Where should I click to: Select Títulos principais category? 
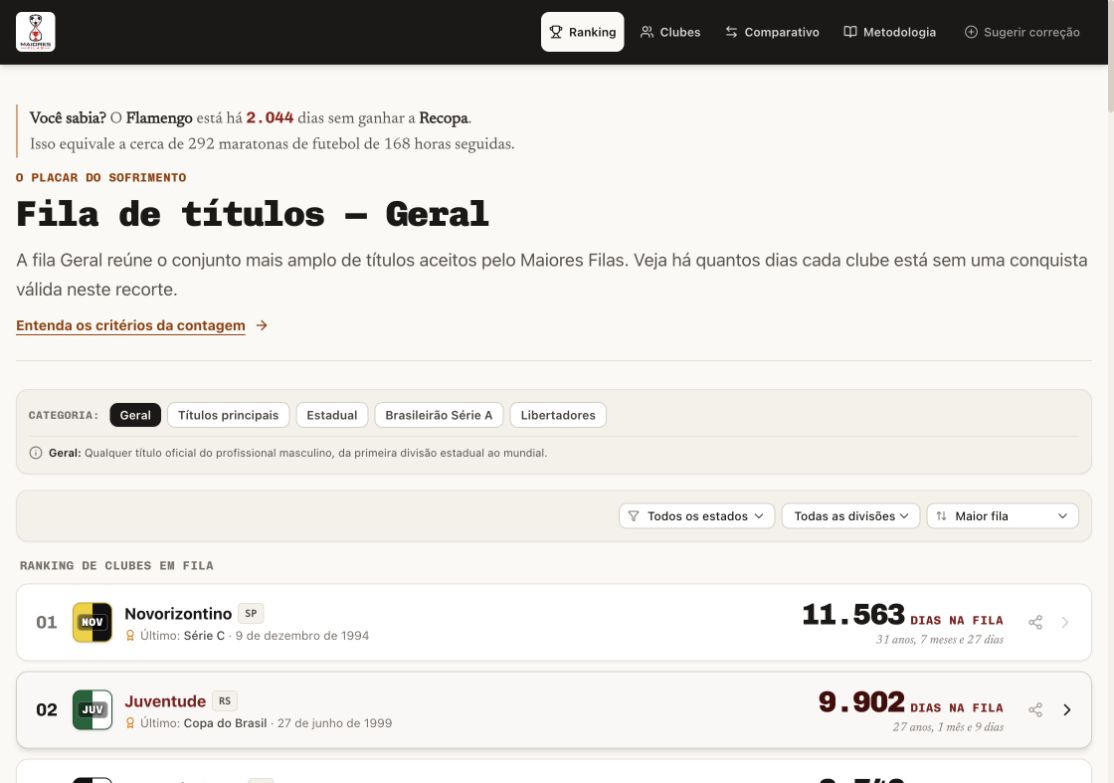click(x=228, y=415)
